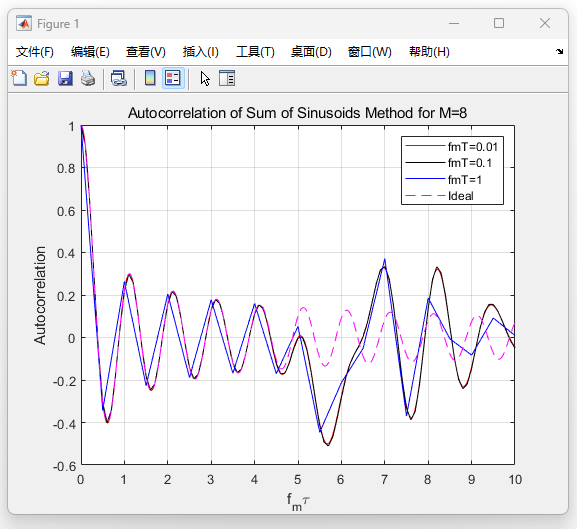
Task: Click the MATLAB logo in the title bar
Action: pyautogui.click(x=24, y=24)
